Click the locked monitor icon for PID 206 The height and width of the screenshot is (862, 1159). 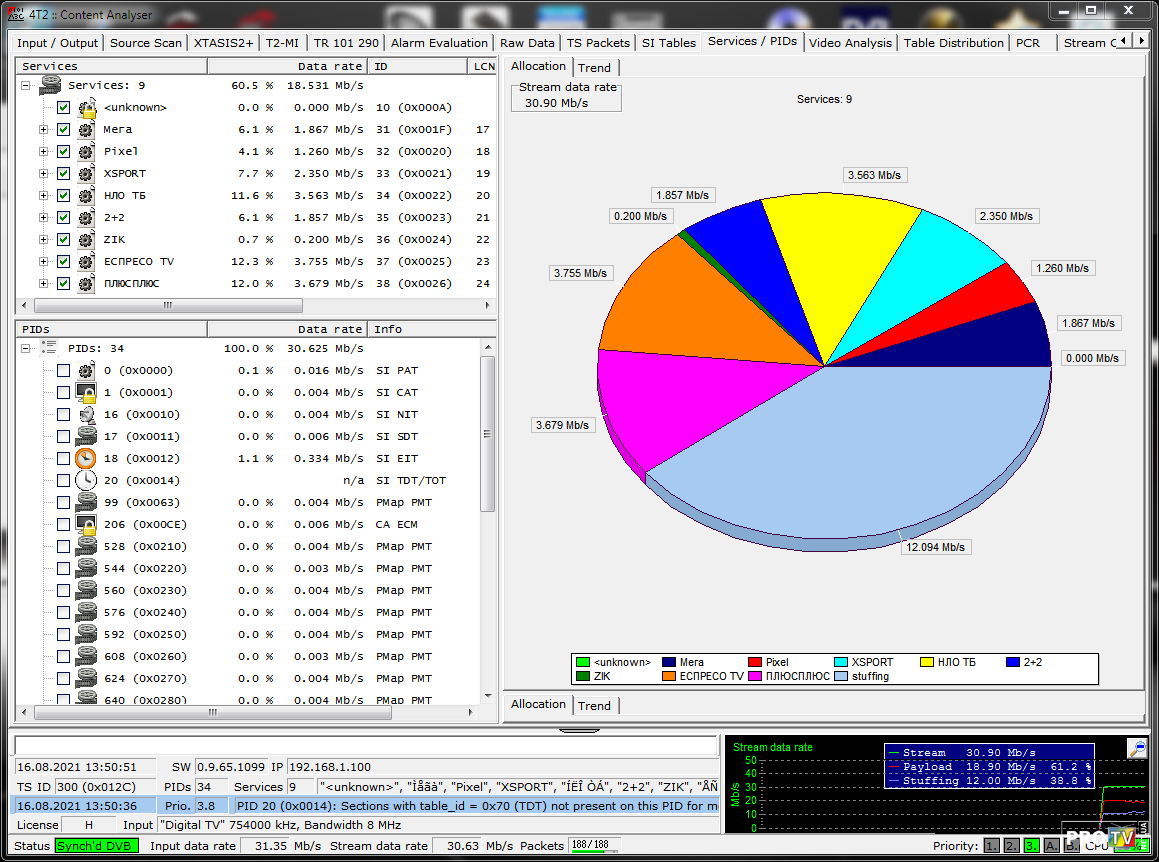87,525
